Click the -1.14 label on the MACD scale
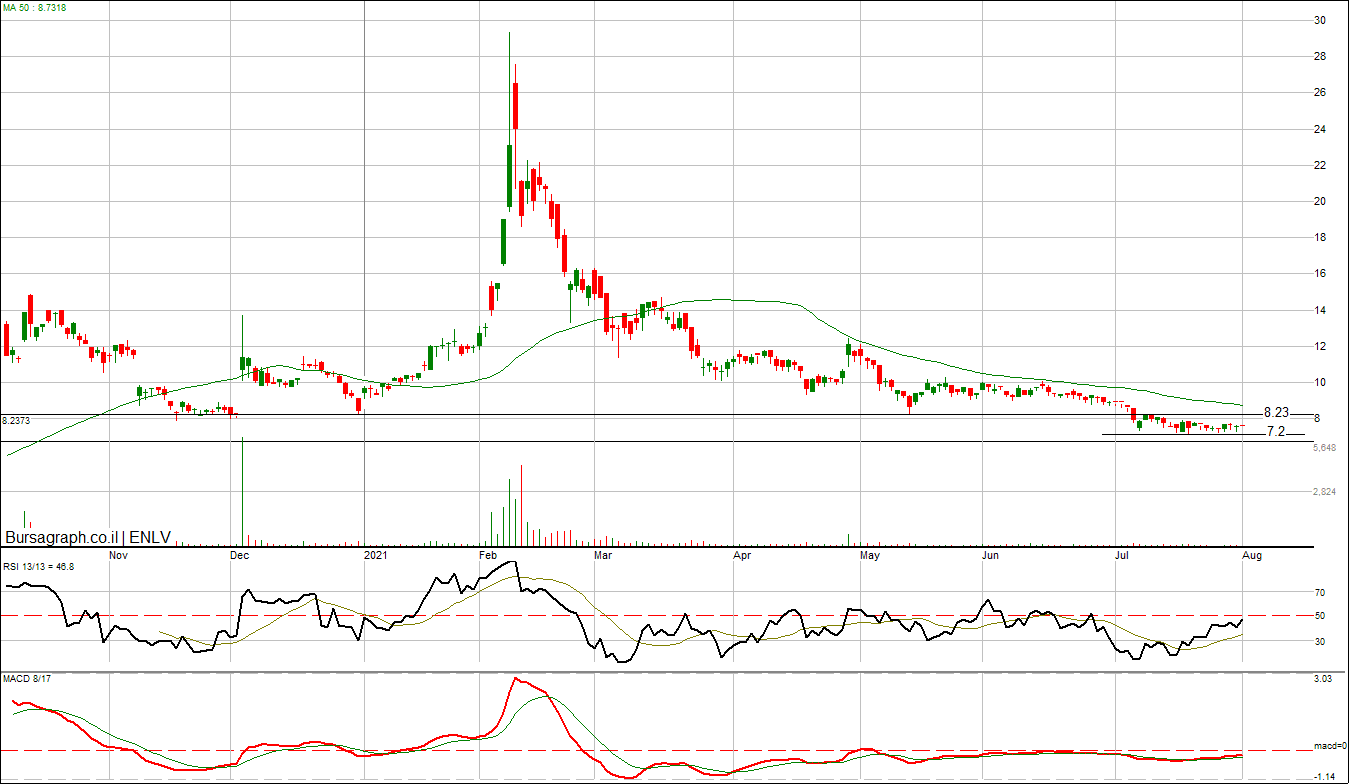1349x784 pixels. [x=1323, y=776]
